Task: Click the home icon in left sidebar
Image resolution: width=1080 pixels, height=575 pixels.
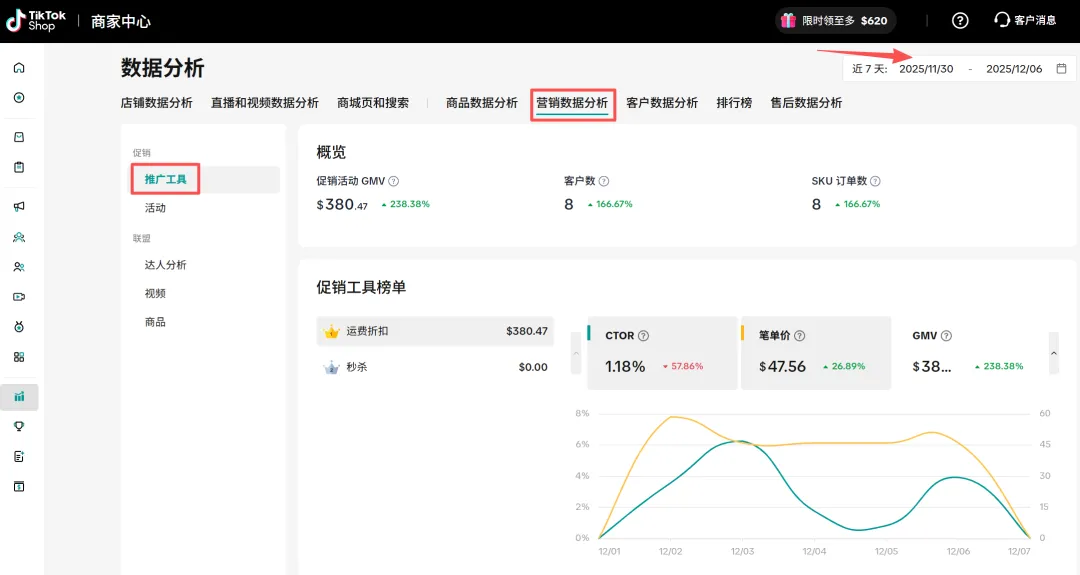Action: click(19, 68)
